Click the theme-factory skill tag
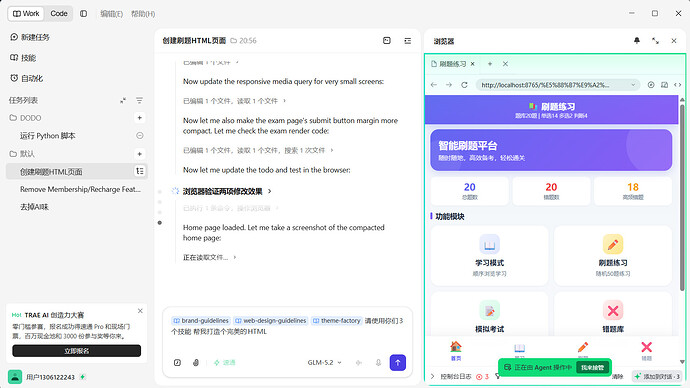Screen dimensions: 690x388 click(x=337, y=321)
